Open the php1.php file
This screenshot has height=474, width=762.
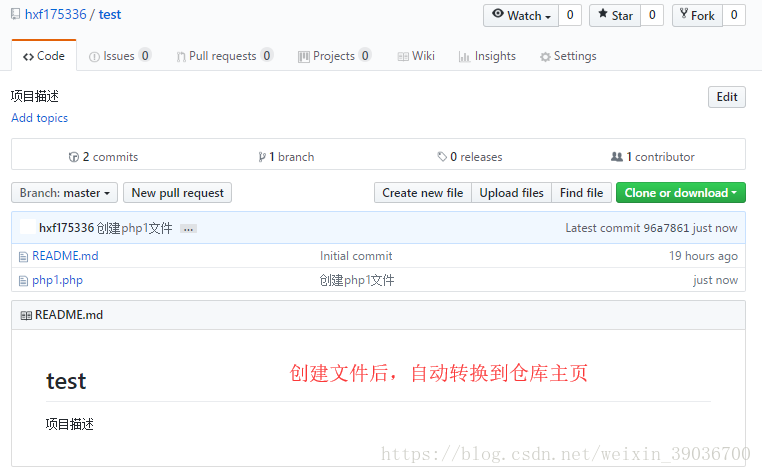coord(57,280)
